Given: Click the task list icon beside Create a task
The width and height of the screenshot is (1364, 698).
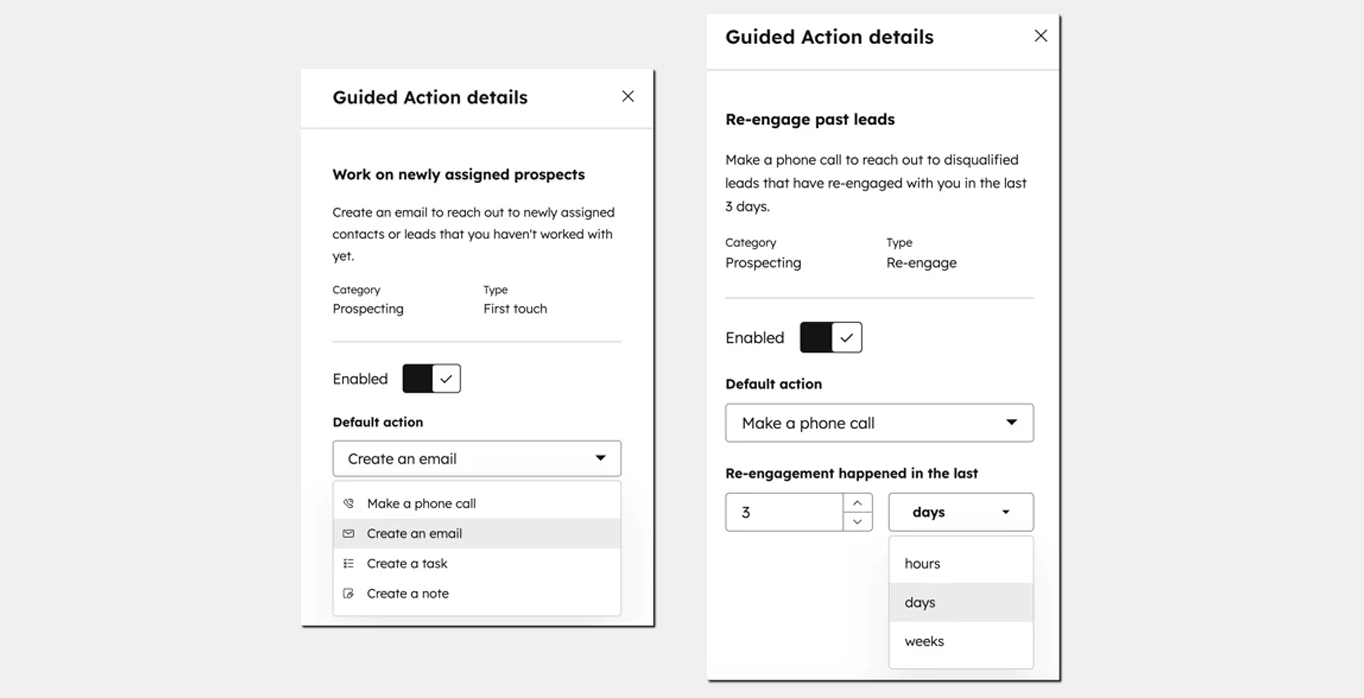Looking at the screenshot, I should coord(348,563).
